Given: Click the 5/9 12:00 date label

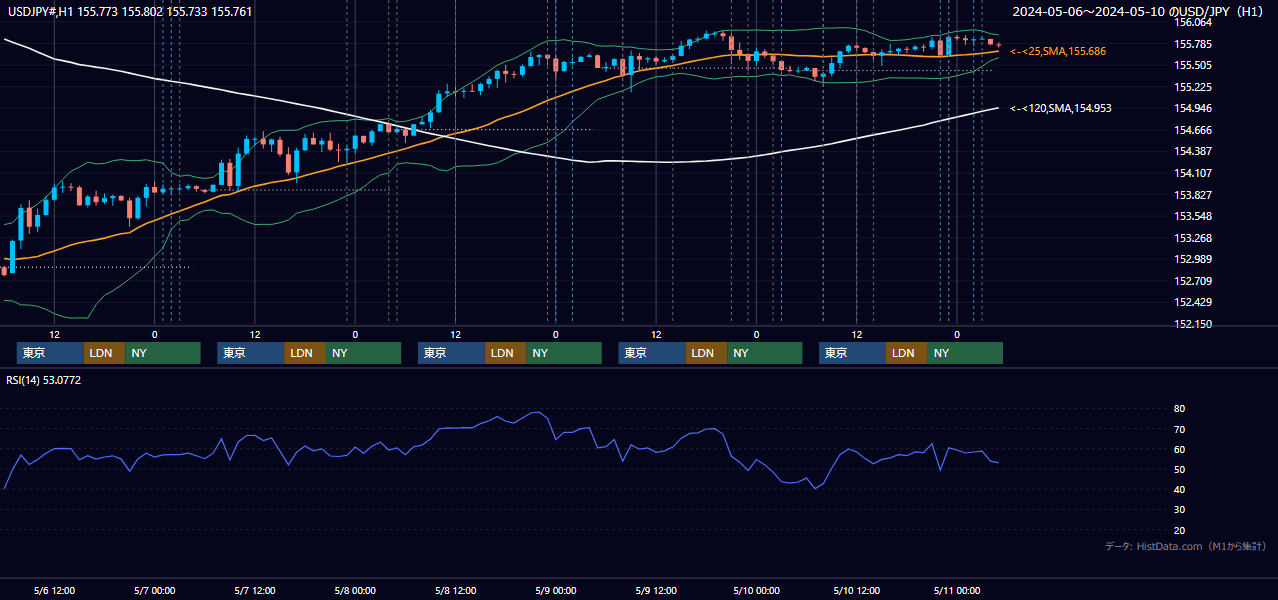Looking at the screenshot, I should (656, 590).
